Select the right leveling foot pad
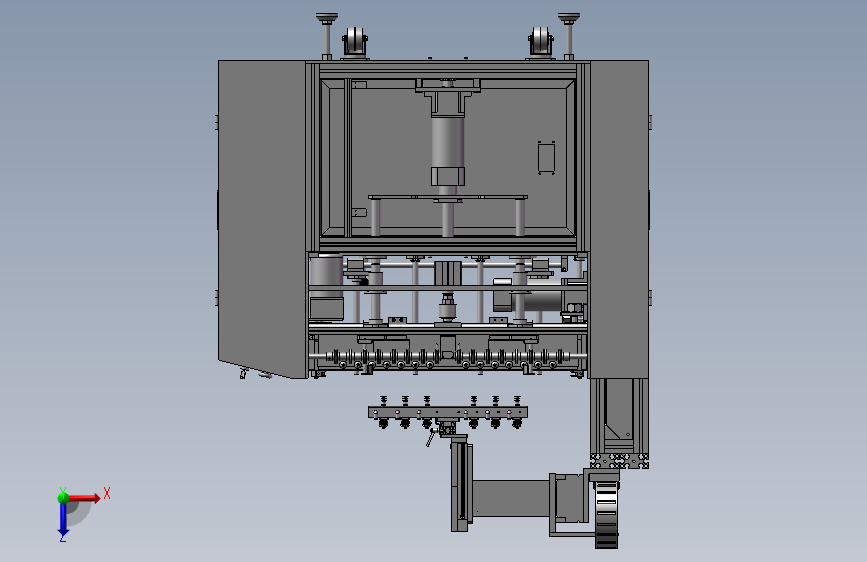Screen dimensions: 867x562 click(x=569, y=18)
